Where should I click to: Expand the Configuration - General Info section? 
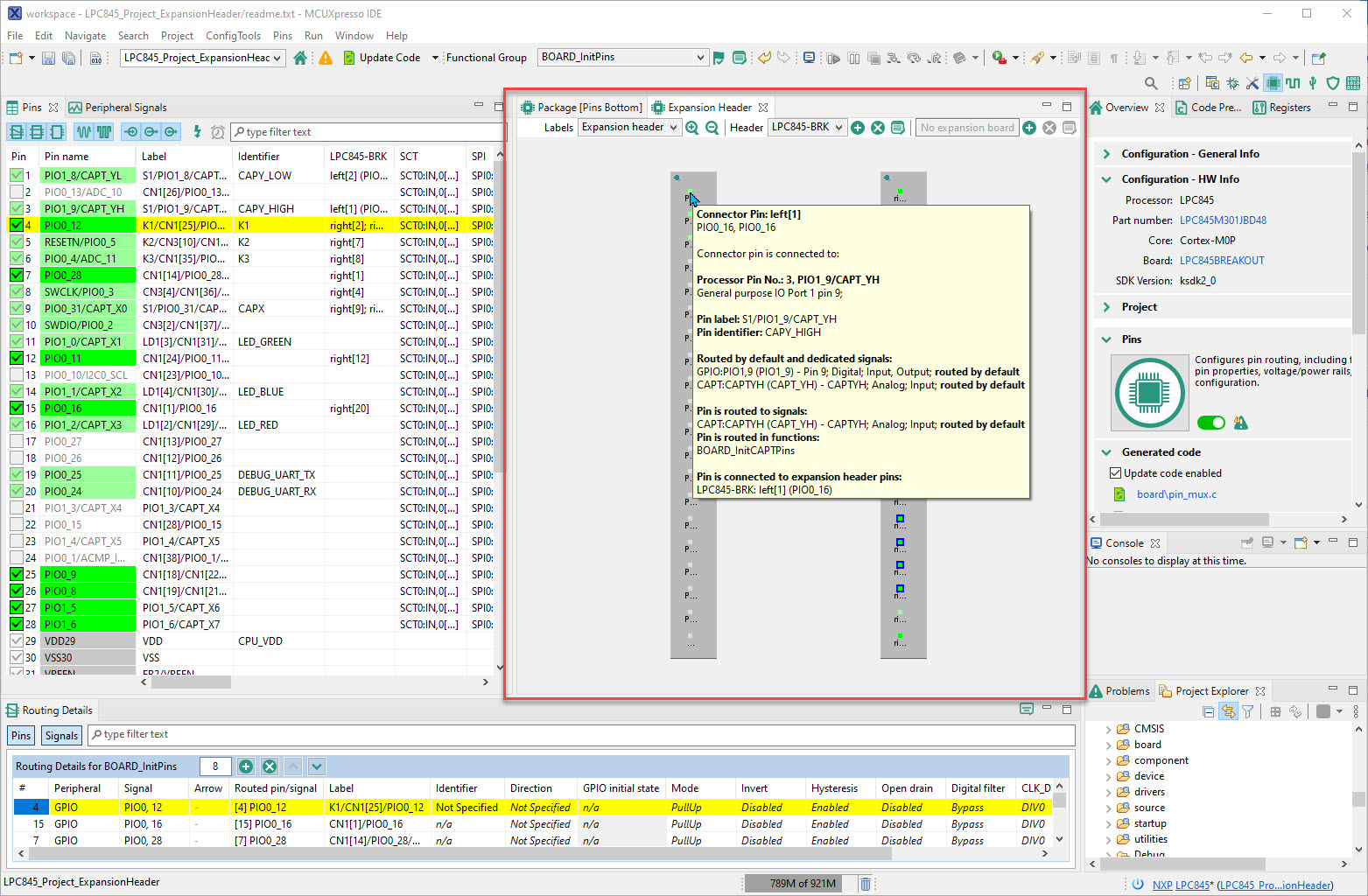tap(1107, 154)
